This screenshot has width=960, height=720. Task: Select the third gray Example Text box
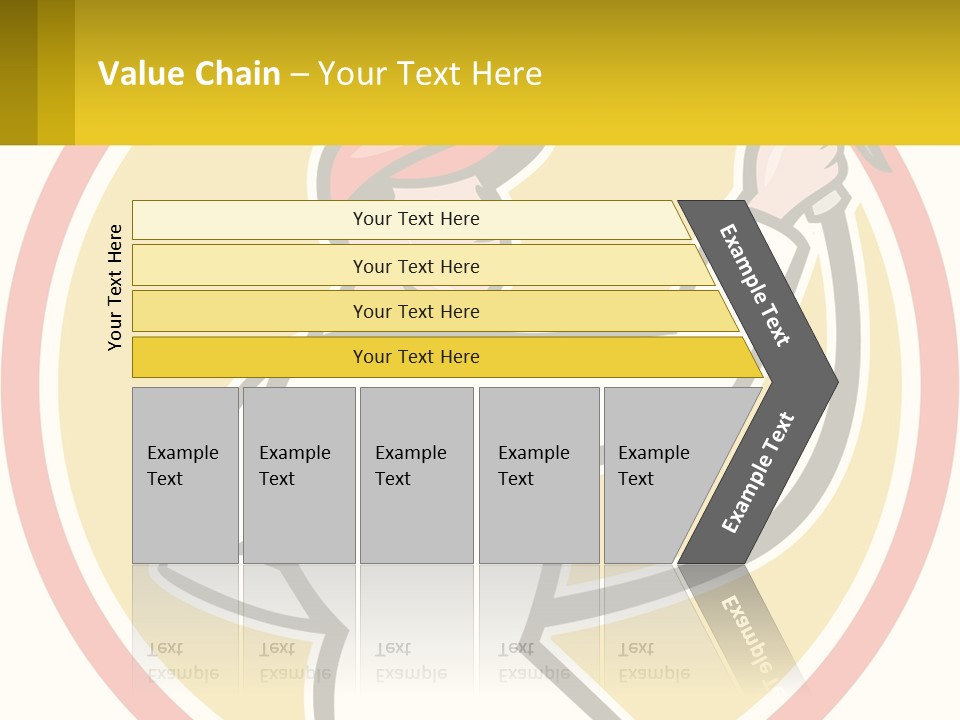tap(416, 474)
